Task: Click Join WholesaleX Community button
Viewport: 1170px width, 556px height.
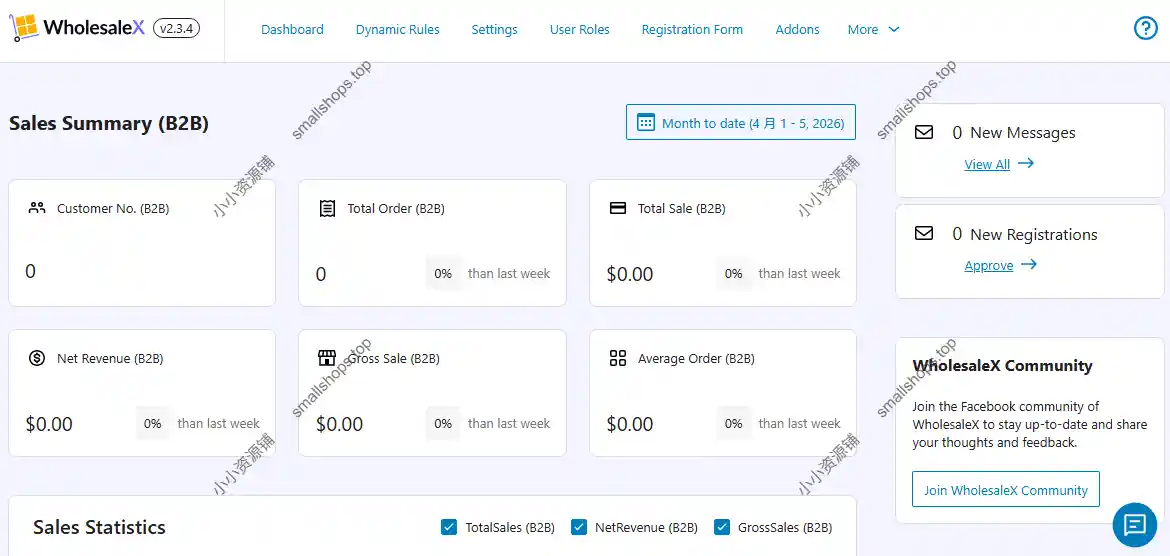Action: [x=1006, y=490]
